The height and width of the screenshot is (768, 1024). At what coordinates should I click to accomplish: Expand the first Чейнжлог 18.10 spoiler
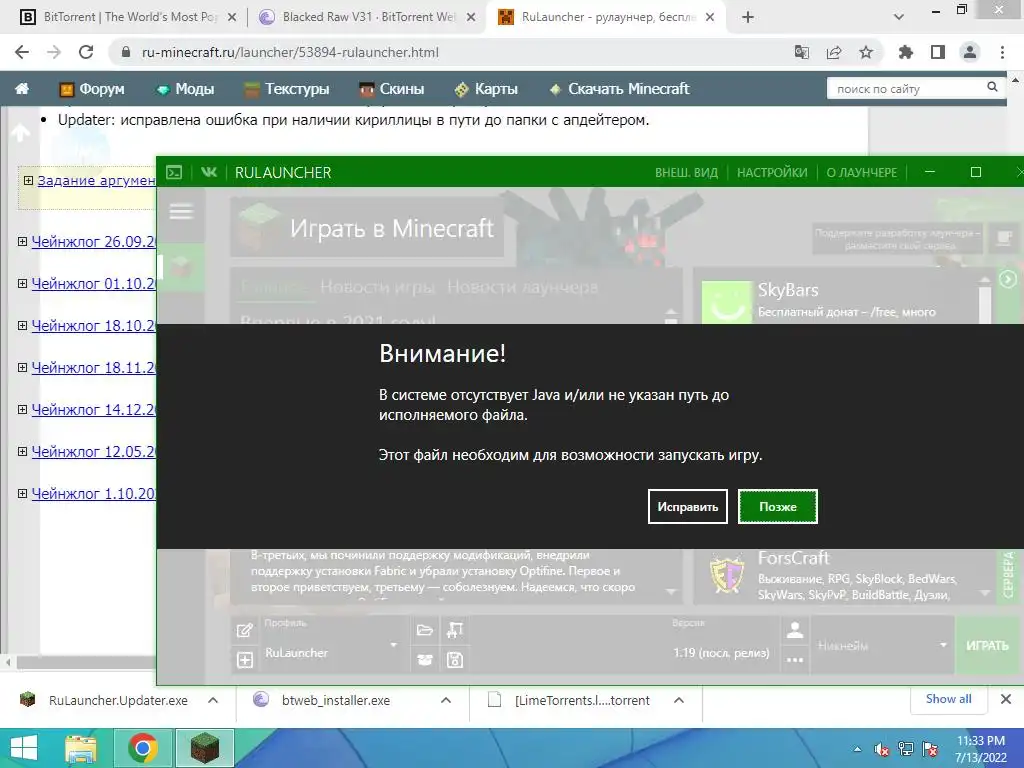click(x=22, y=325)
